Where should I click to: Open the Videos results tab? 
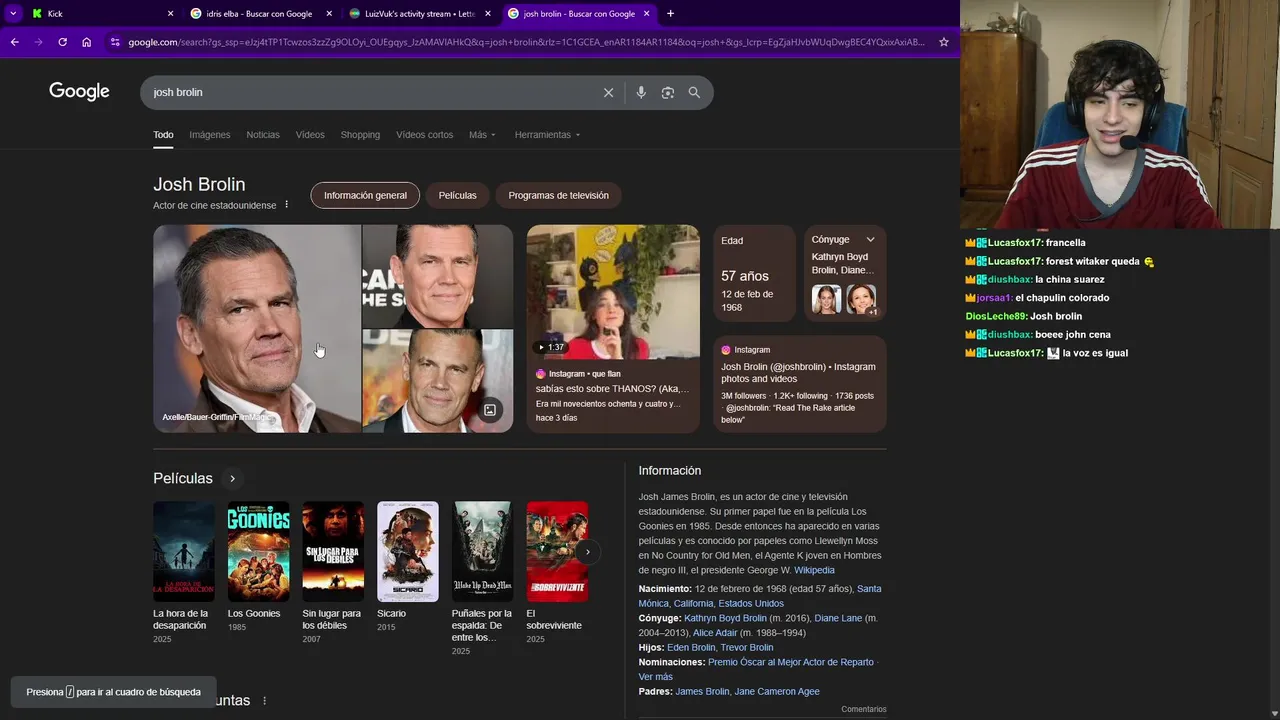point(310,135)
